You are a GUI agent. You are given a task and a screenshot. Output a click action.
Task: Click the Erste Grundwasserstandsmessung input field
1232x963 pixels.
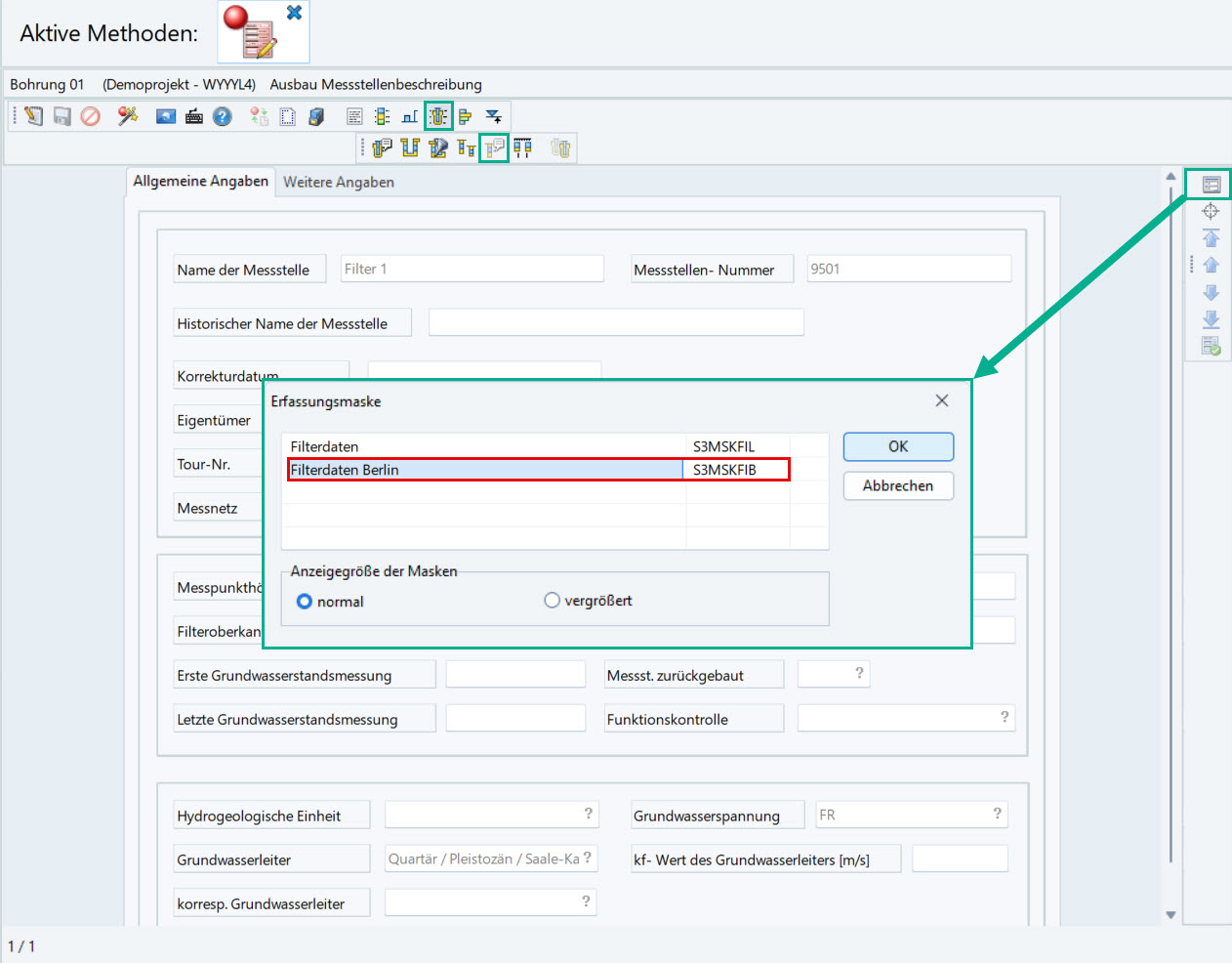[515, 674]
